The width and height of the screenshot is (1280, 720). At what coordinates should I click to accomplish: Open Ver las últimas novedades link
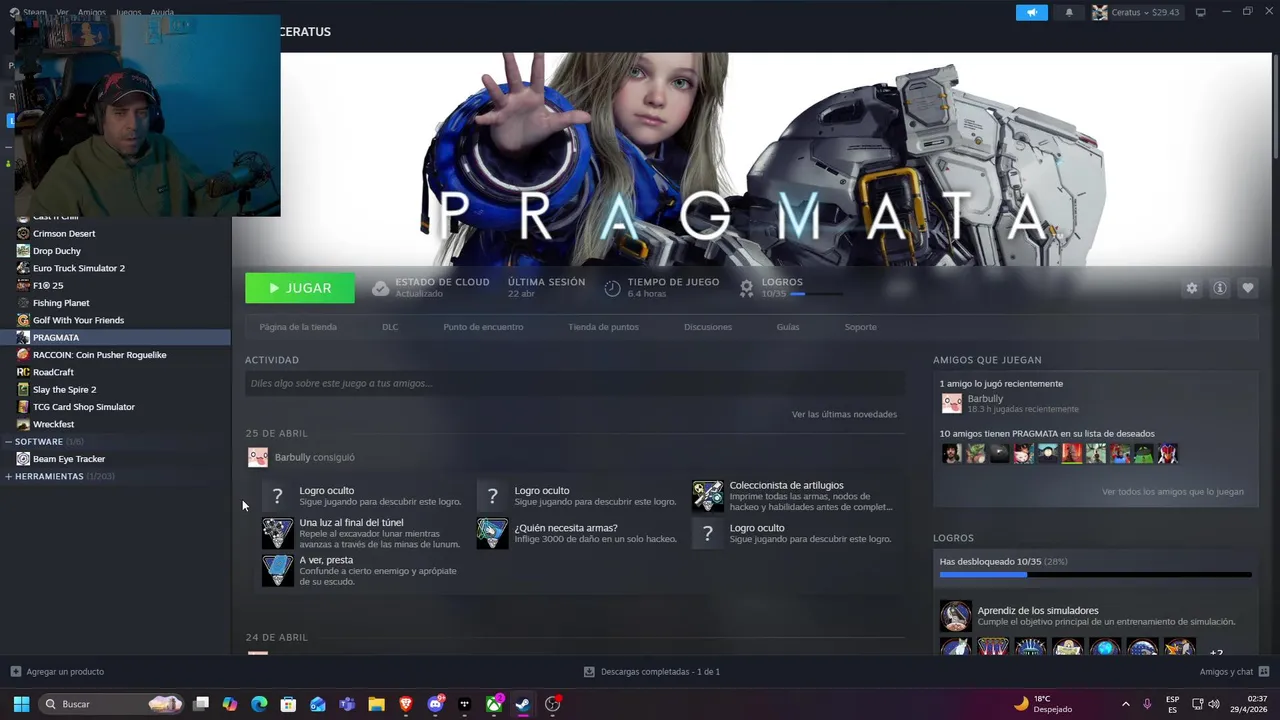click(844, 414)
